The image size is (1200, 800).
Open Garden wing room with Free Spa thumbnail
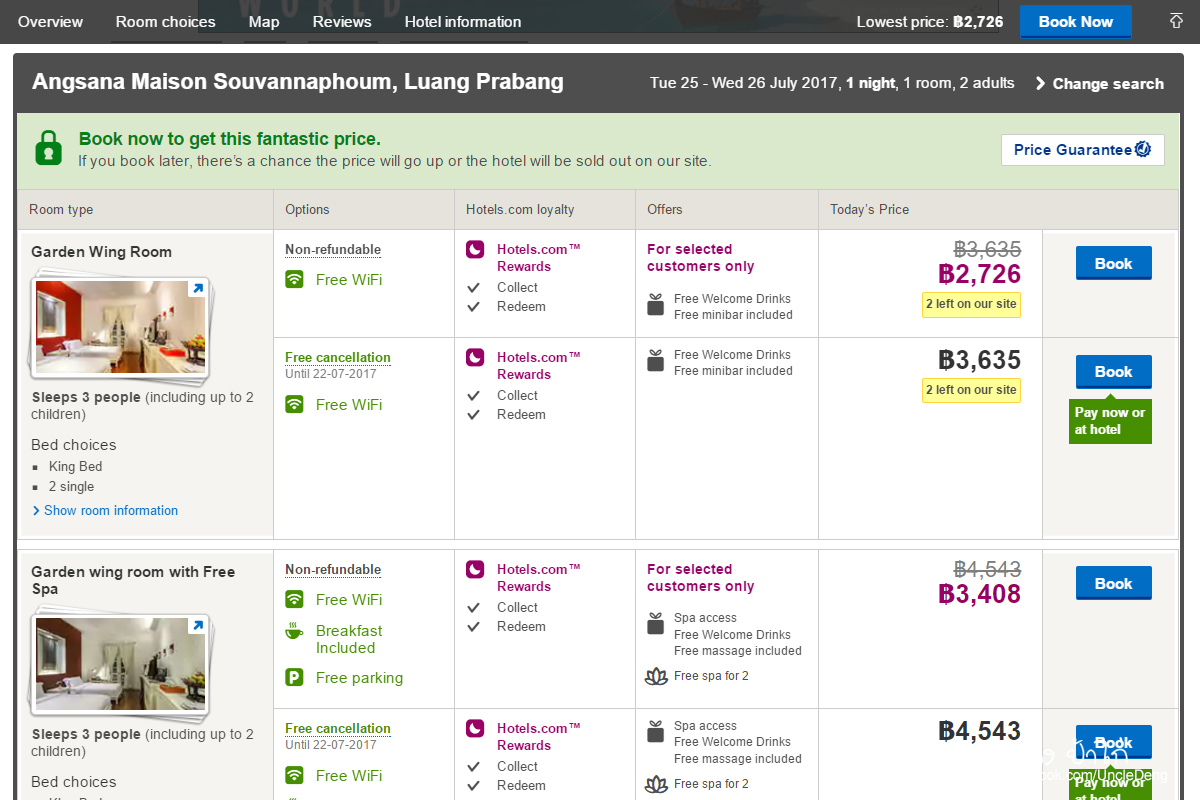[120, 664]
